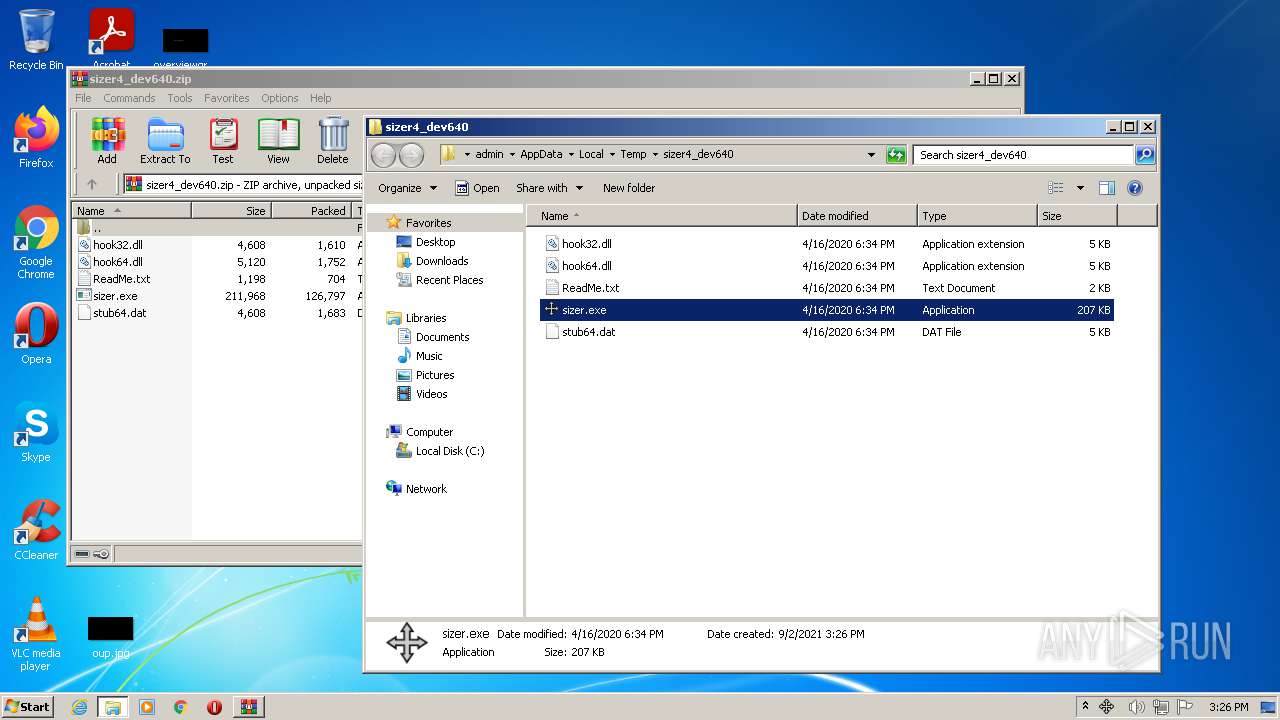Select ReadMe.txt in Explorer file list
Screen dimensions: 1280x720
pyautogui.click(x=590, y=288)
